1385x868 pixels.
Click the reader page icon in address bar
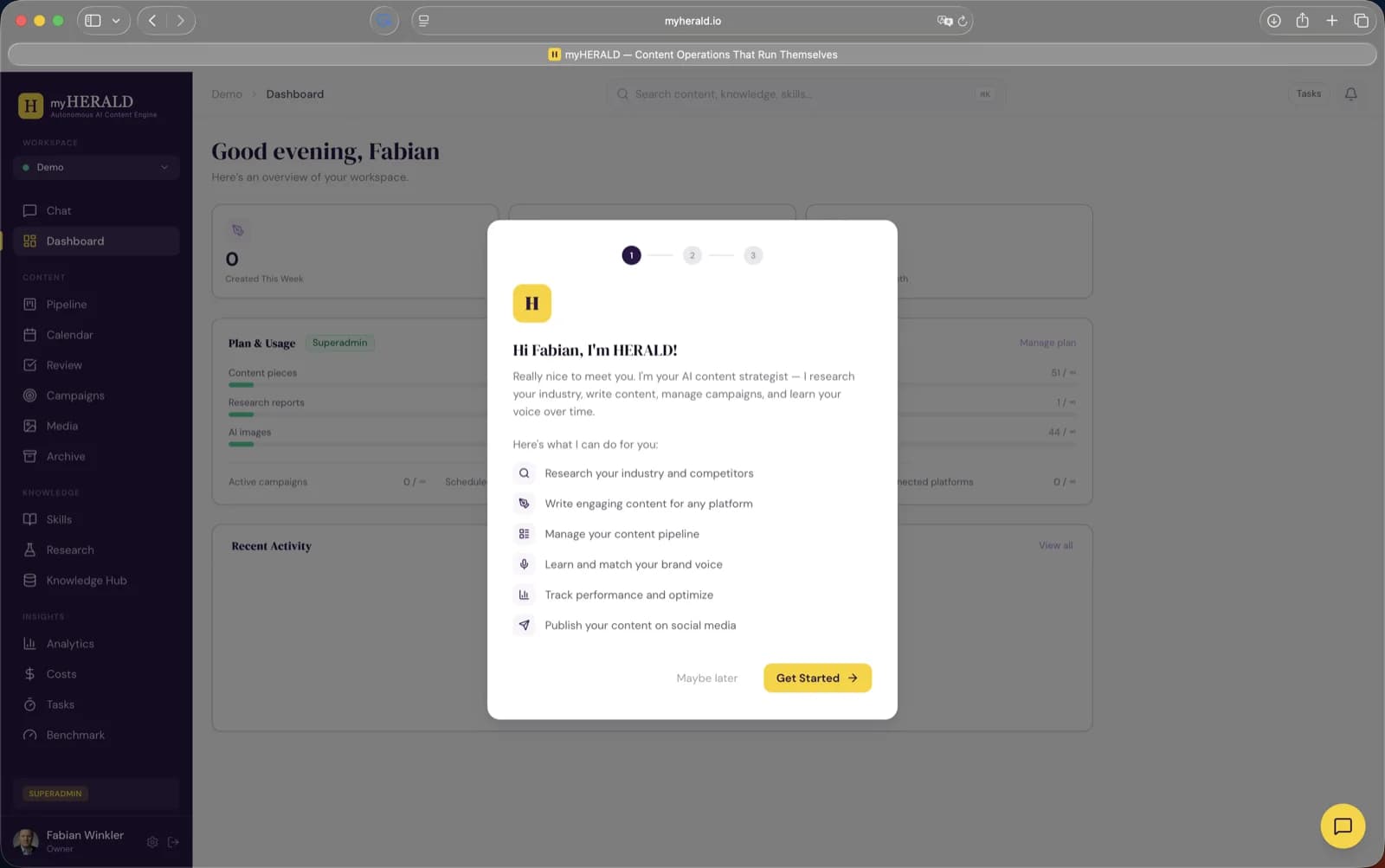tap(423, 21)
